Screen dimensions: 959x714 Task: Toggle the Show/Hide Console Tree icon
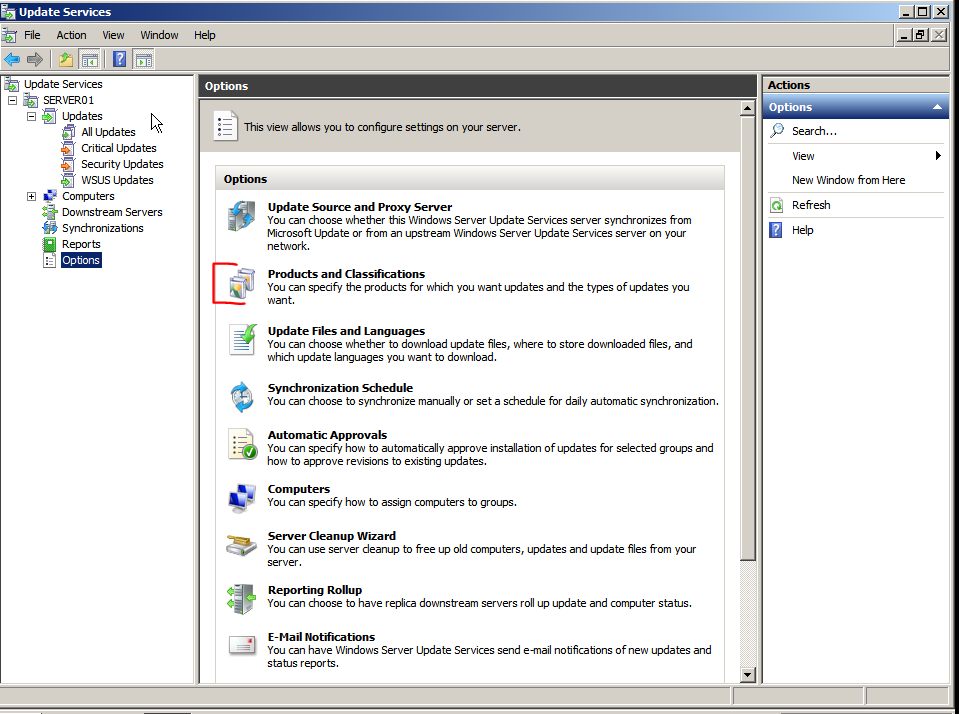[89, 59]
